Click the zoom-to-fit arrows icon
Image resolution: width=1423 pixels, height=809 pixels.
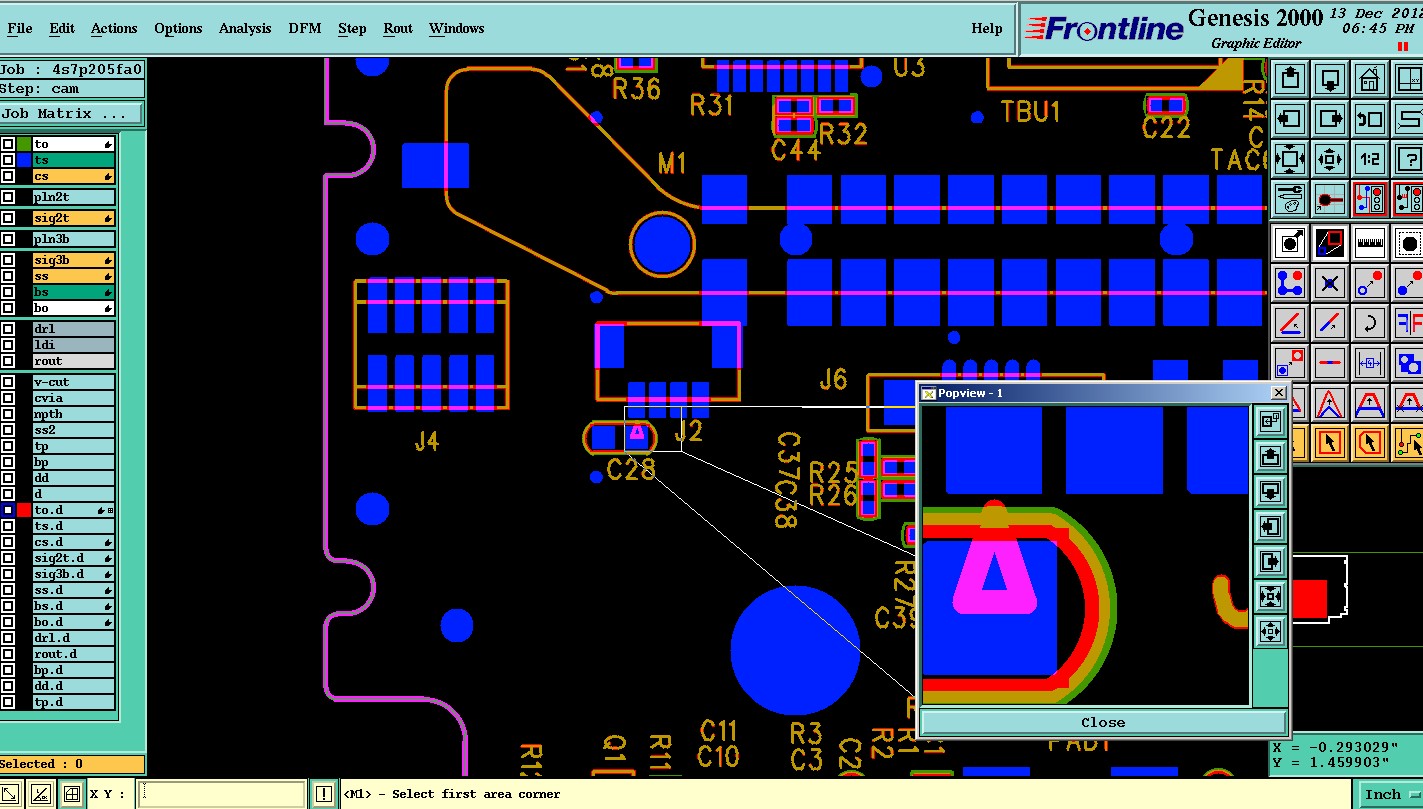click(x=1290, y=159)
